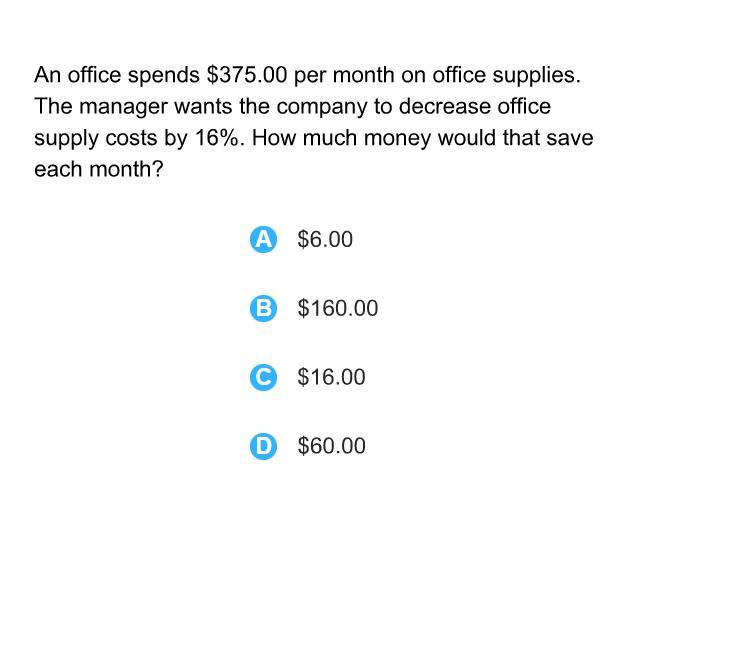The height and width of the screenshot is (662, 731).
Task: Click the phrase 'How much money'
Action: pos(341,139)
